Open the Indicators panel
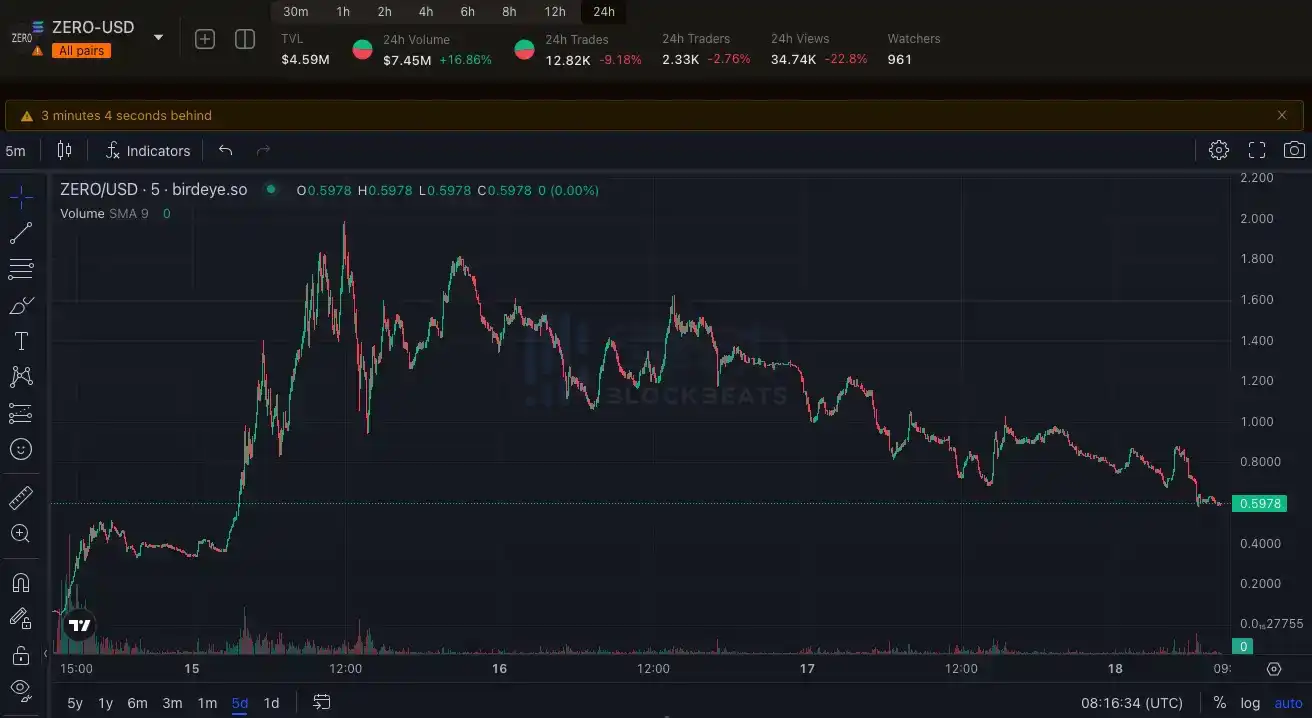The width and height of the screenshot is (1312, 718). click(148, 151)
